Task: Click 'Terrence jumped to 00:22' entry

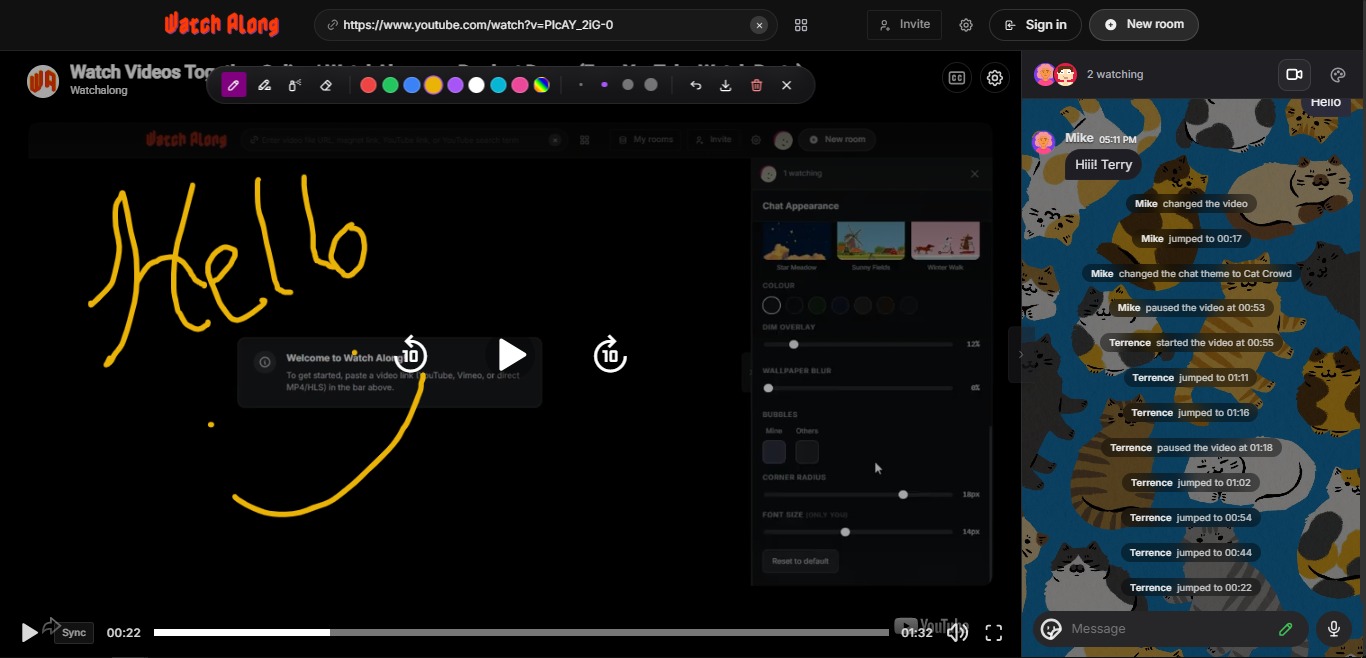Action: coord(1191,588)
